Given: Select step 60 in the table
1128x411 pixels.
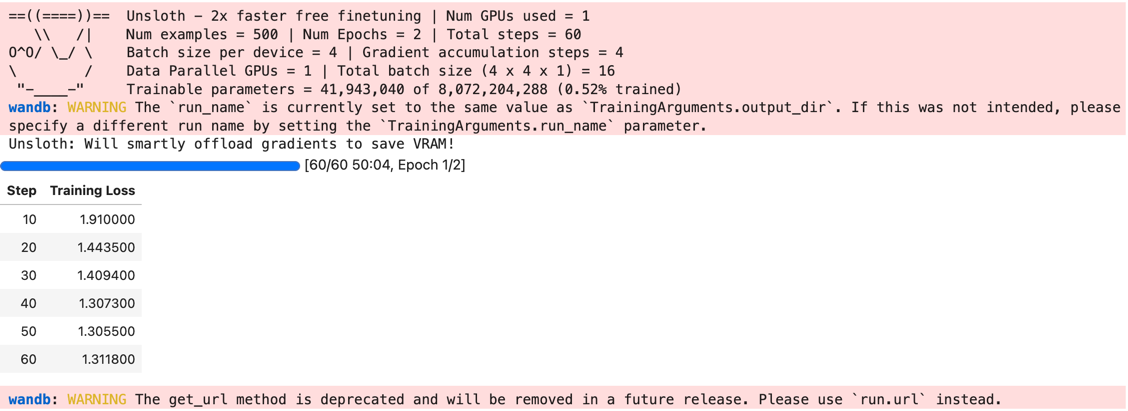Looking at the screenshot, I should click(x=29, y=360).
